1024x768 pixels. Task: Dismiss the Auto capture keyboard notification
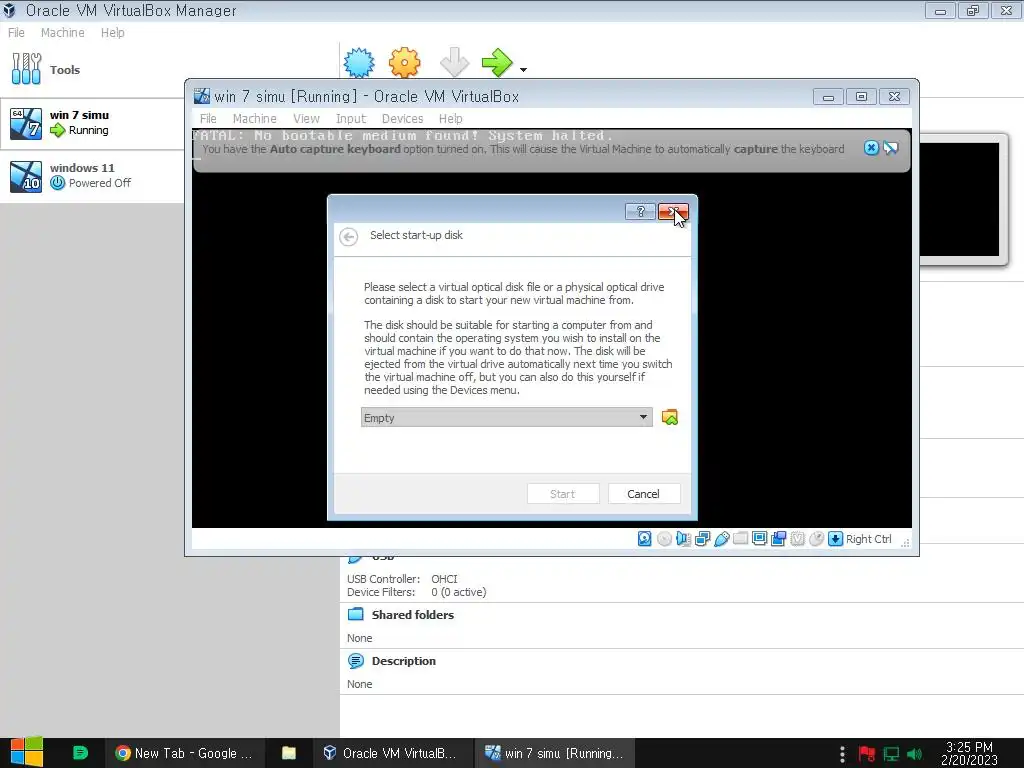point(871,148)
